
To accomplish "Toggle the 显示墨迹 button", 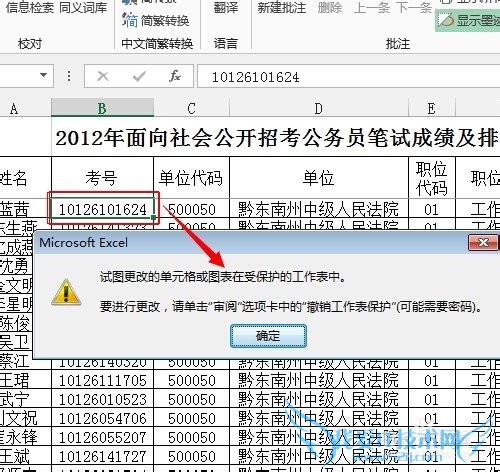I will point(468,20).
